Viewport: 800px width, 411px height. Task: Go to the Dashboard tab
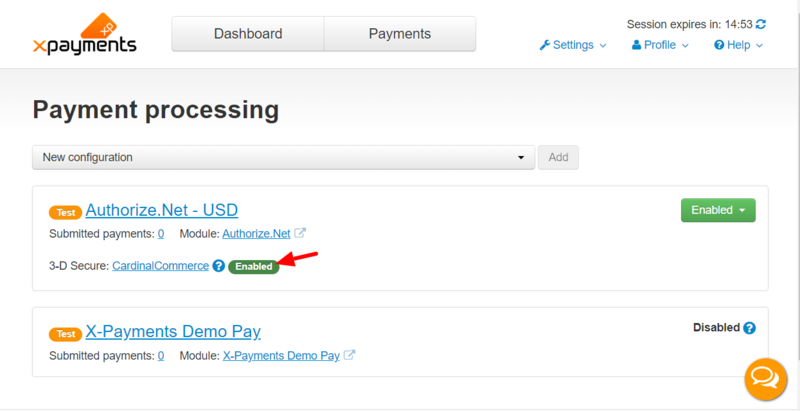click(x=248, y=34)
